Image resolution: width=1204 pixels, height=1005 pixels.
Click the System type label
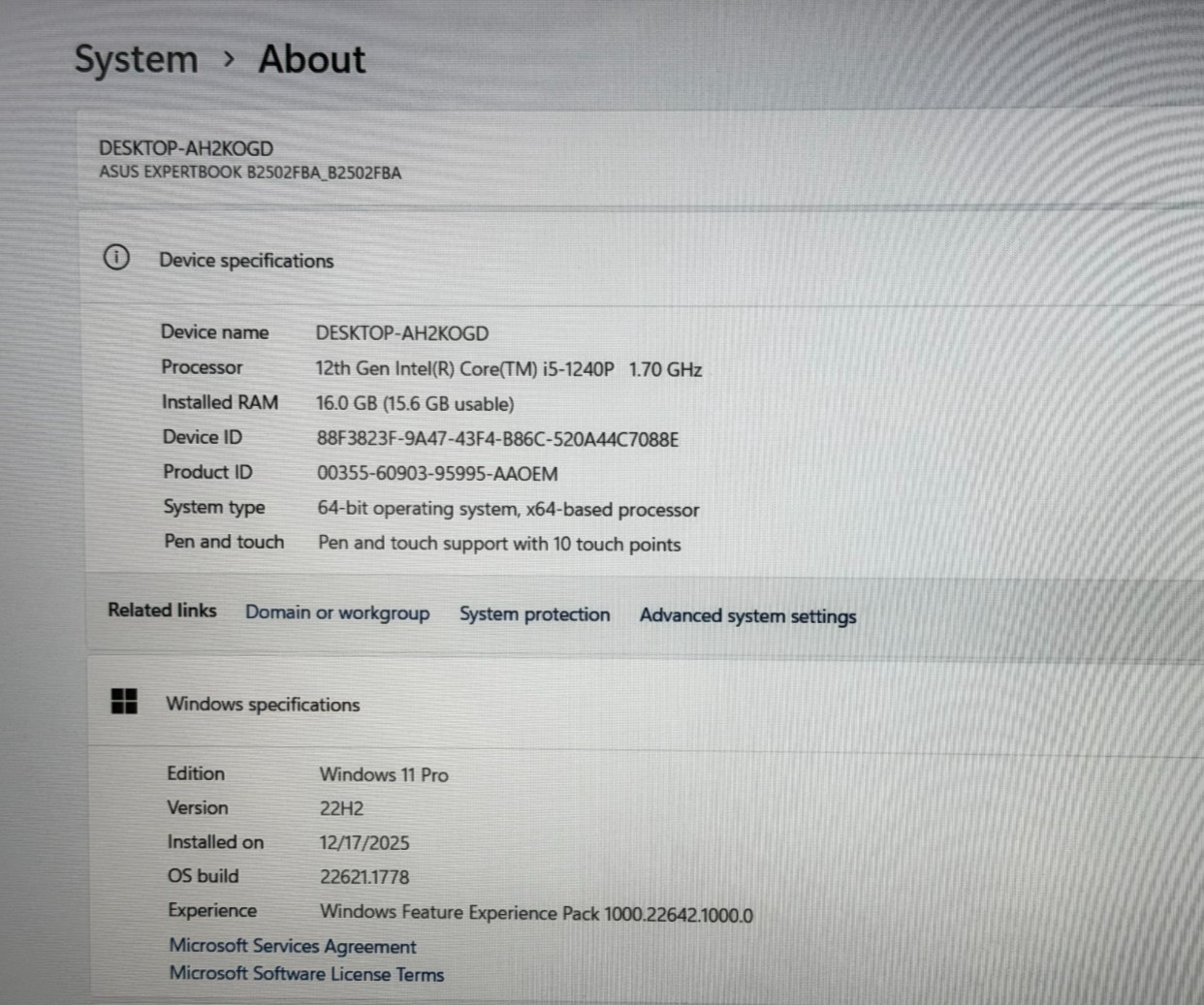(214, 508)
